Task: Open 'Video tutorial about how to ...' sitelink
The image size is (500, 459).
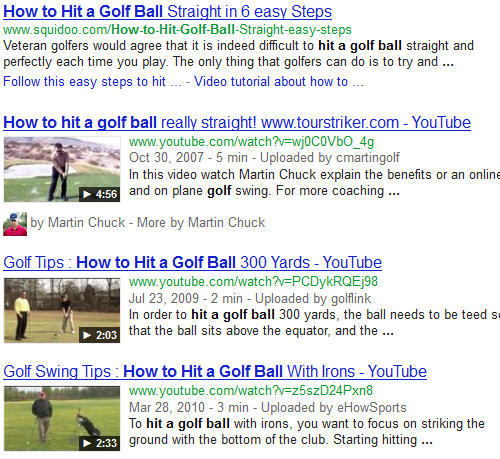Action: pos(279,82)
